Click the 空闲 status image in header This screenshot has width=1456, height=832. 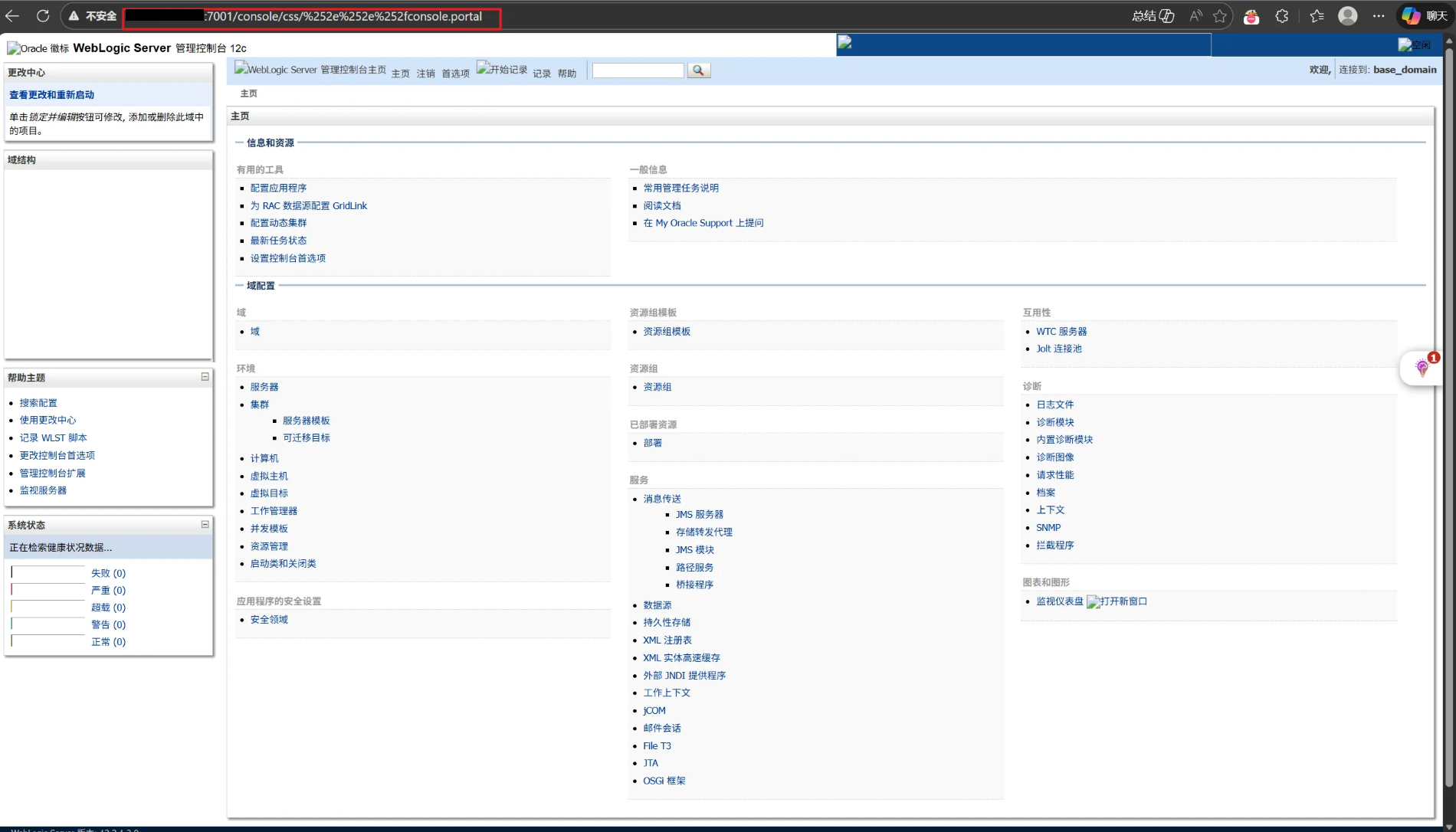[x=1414, y=44]
